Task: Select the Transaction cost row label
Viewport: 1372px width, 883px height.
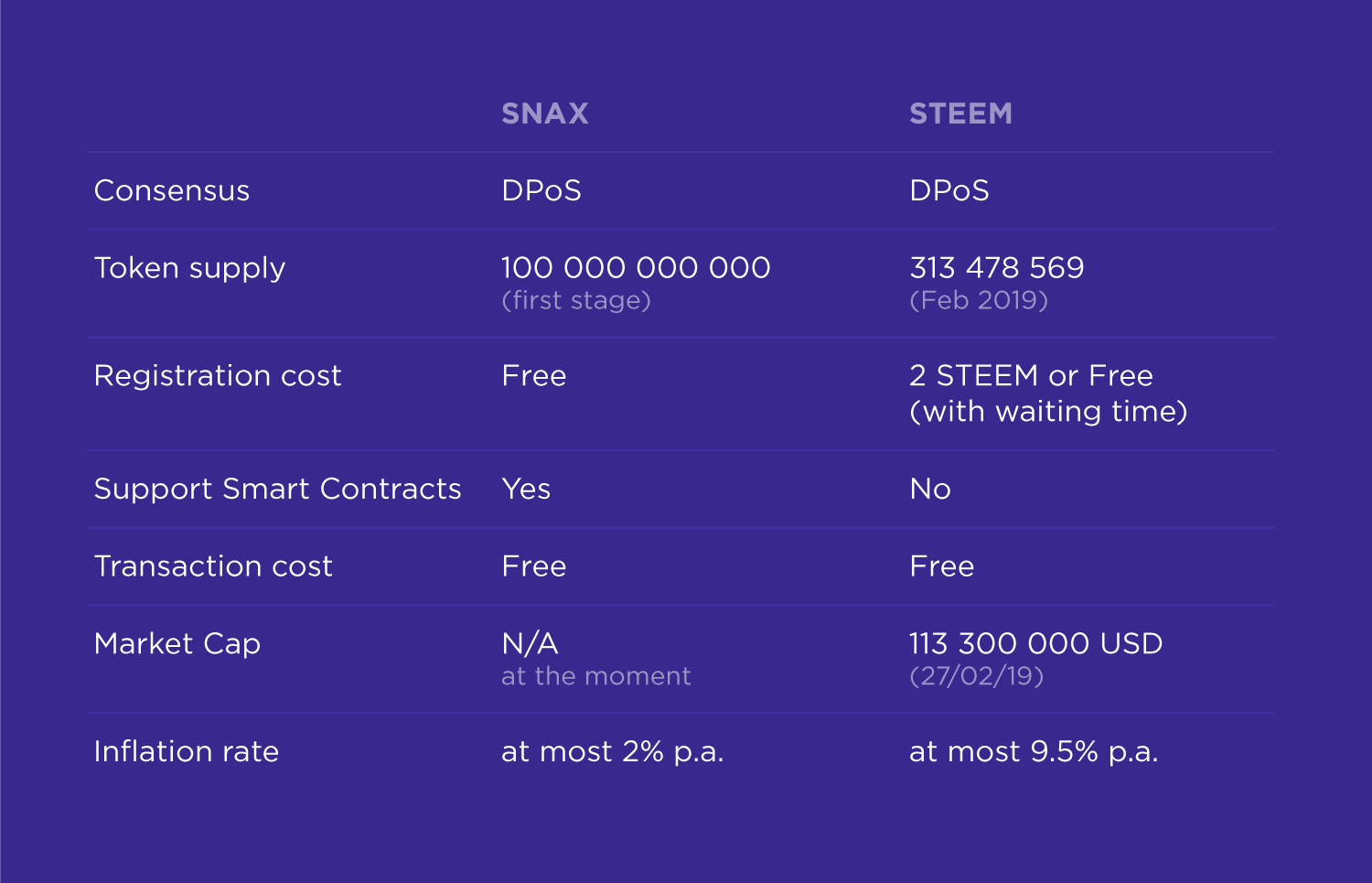Action: pyautogui.click(x=213, y=566)
